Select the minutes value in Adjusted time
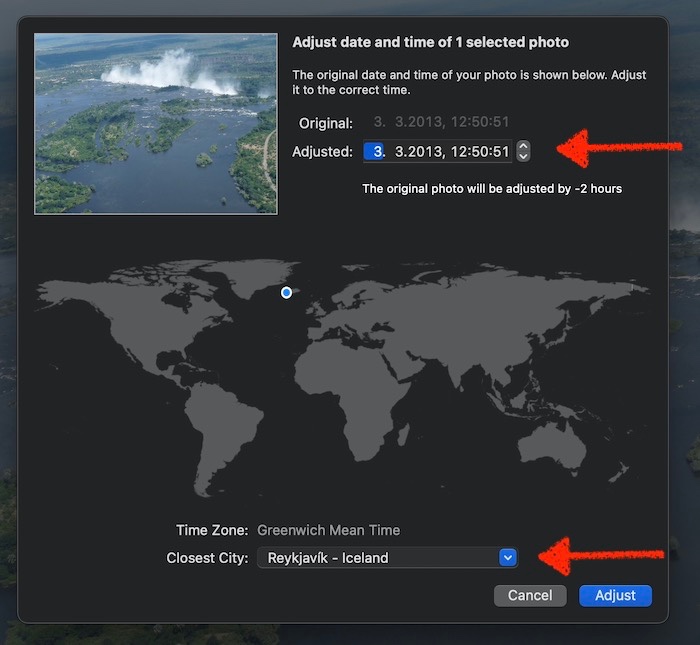Screen dimensions: 700x645 point(479,152)
